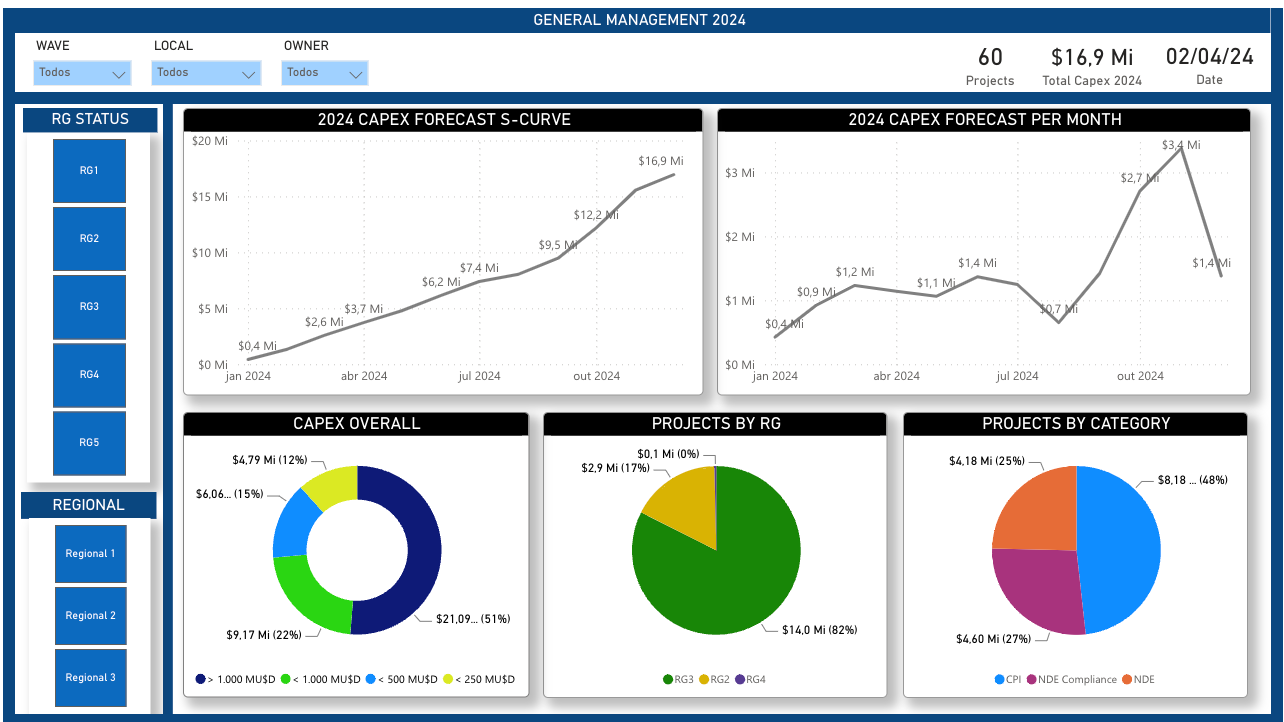
Task: Expand the LOCAL filter dropdown
Action: 206,73
